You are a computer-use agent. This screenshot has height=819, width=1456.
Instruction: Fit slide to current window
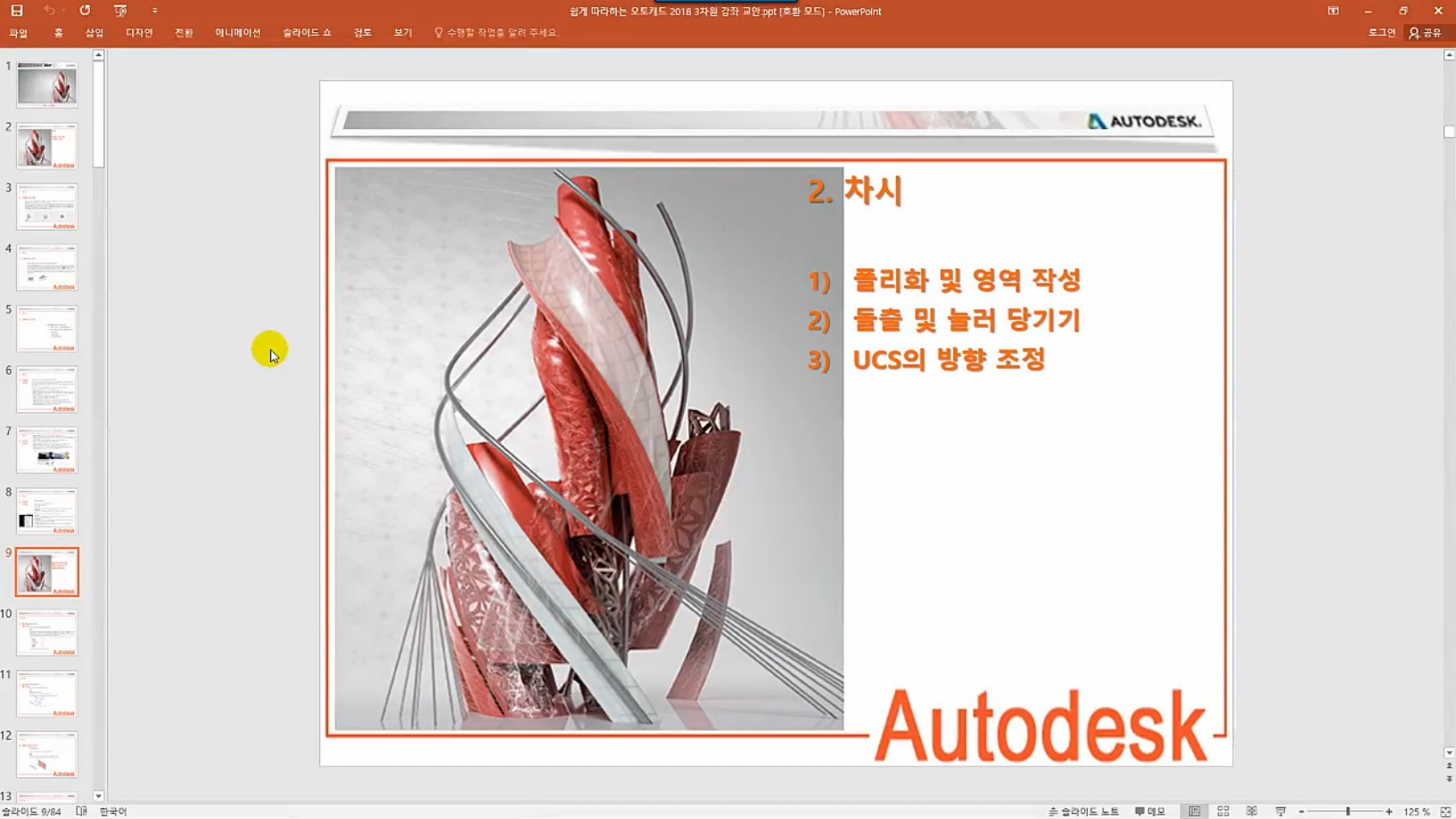click(x=1445, y=811)
